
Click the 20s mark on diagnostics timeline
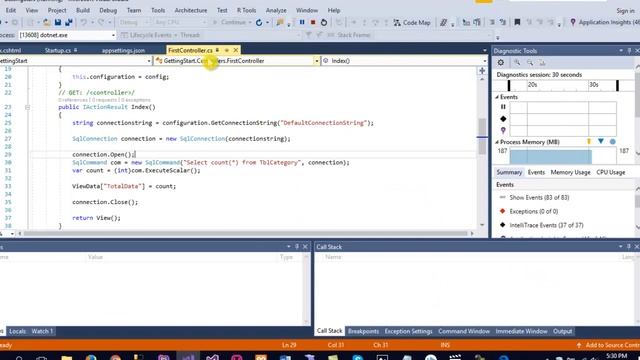pyautogui.click(x=533, y=84)
